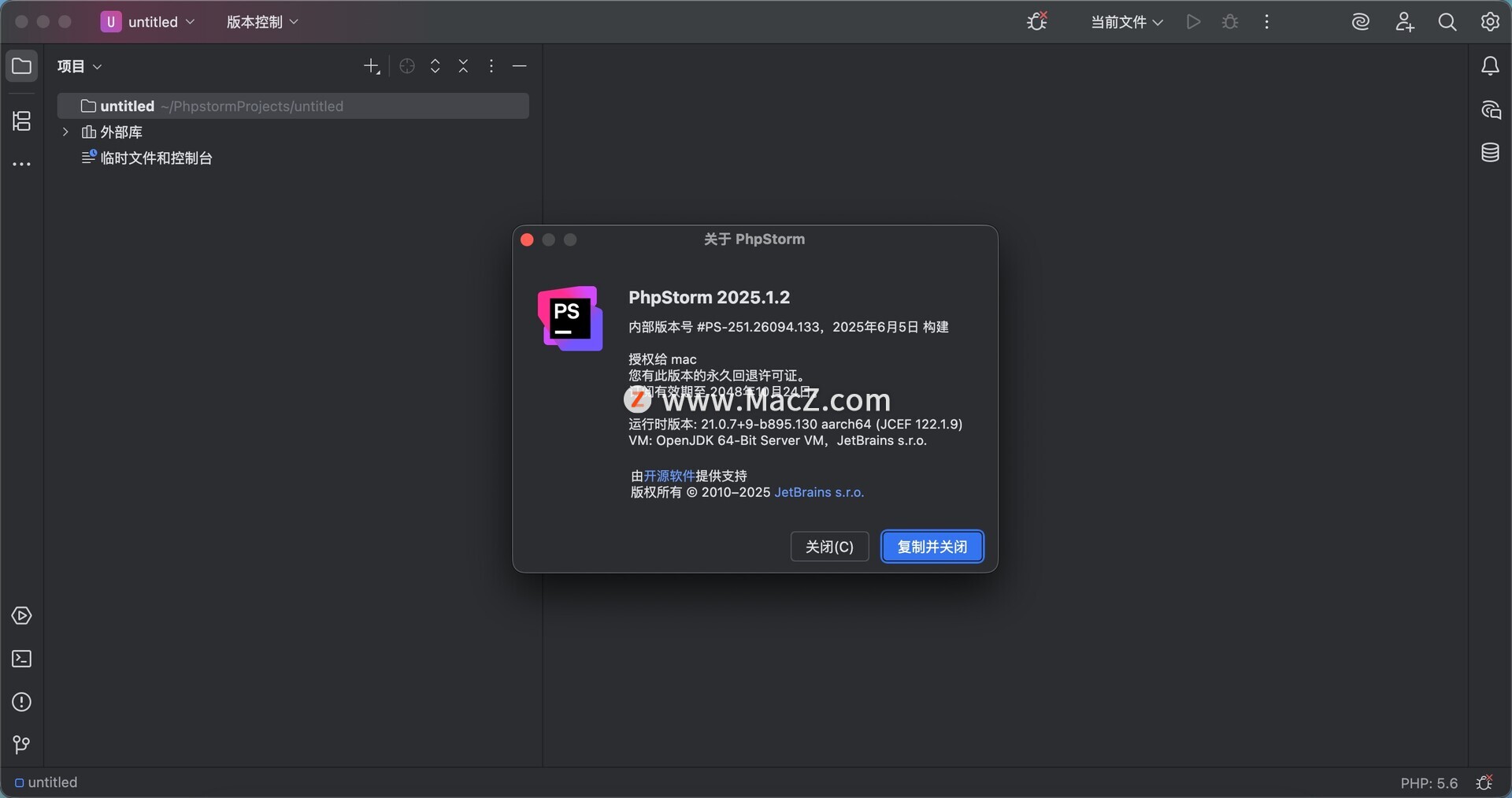Open IDE settings gear icon
Image resolution: width=1512 pixels, height=798 pixels.
click(x=1489, y=22)
